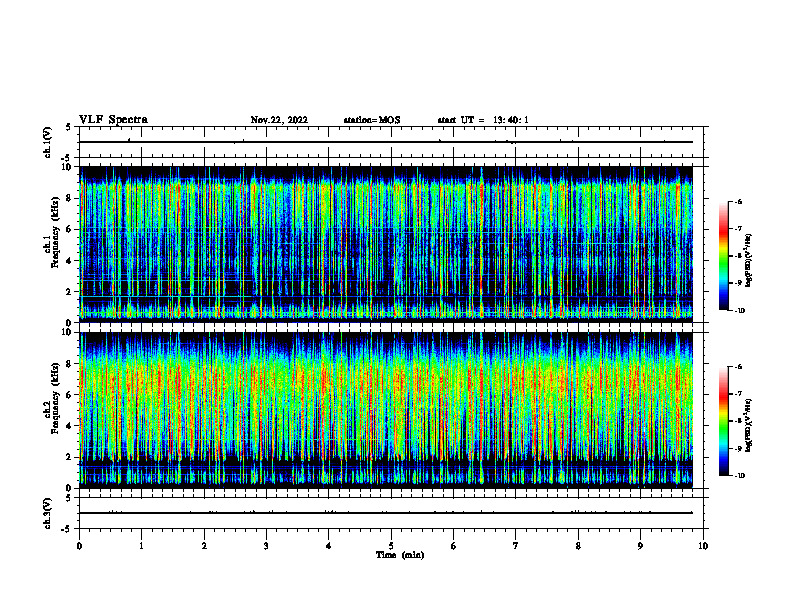Image resolution: width=792 pixels, height=612 pixels.
Task: Select the date text "Nov.22, 2022"
Action: click(279, 120)
